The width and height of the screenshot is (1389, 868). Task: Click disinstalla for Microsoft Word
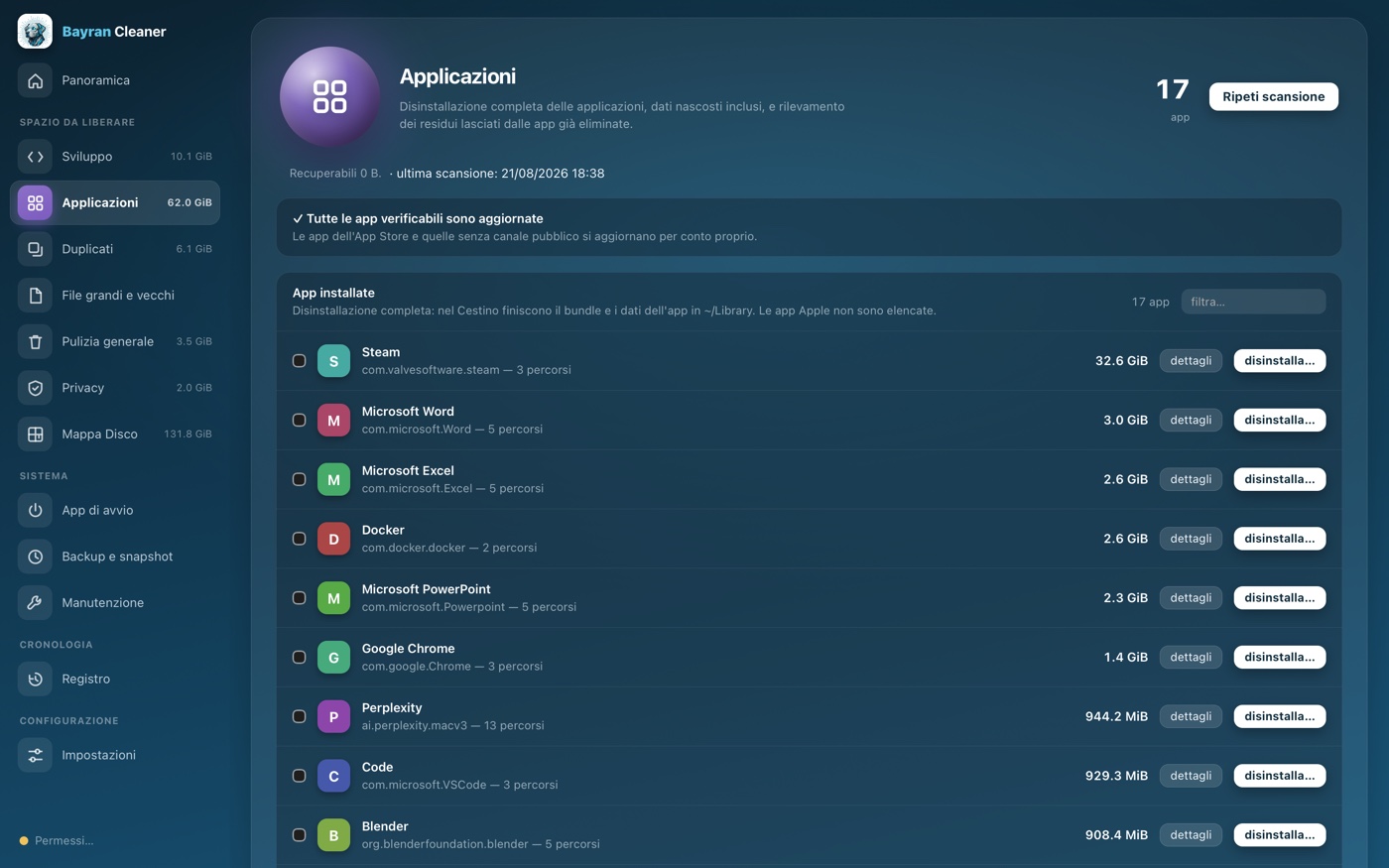pos(1280,421)
